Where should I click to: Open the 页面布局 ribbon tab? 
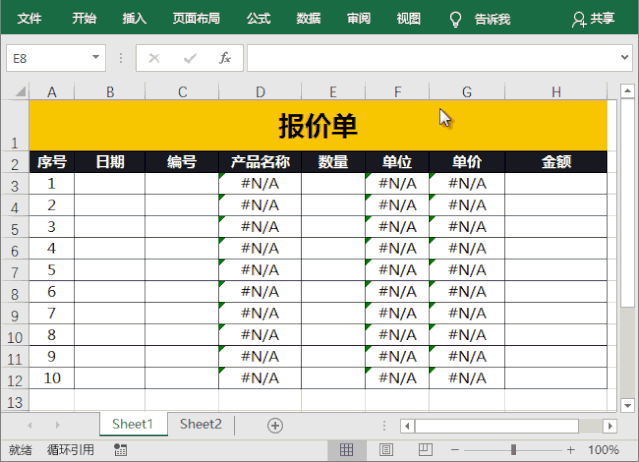click(x=196, y=19)
